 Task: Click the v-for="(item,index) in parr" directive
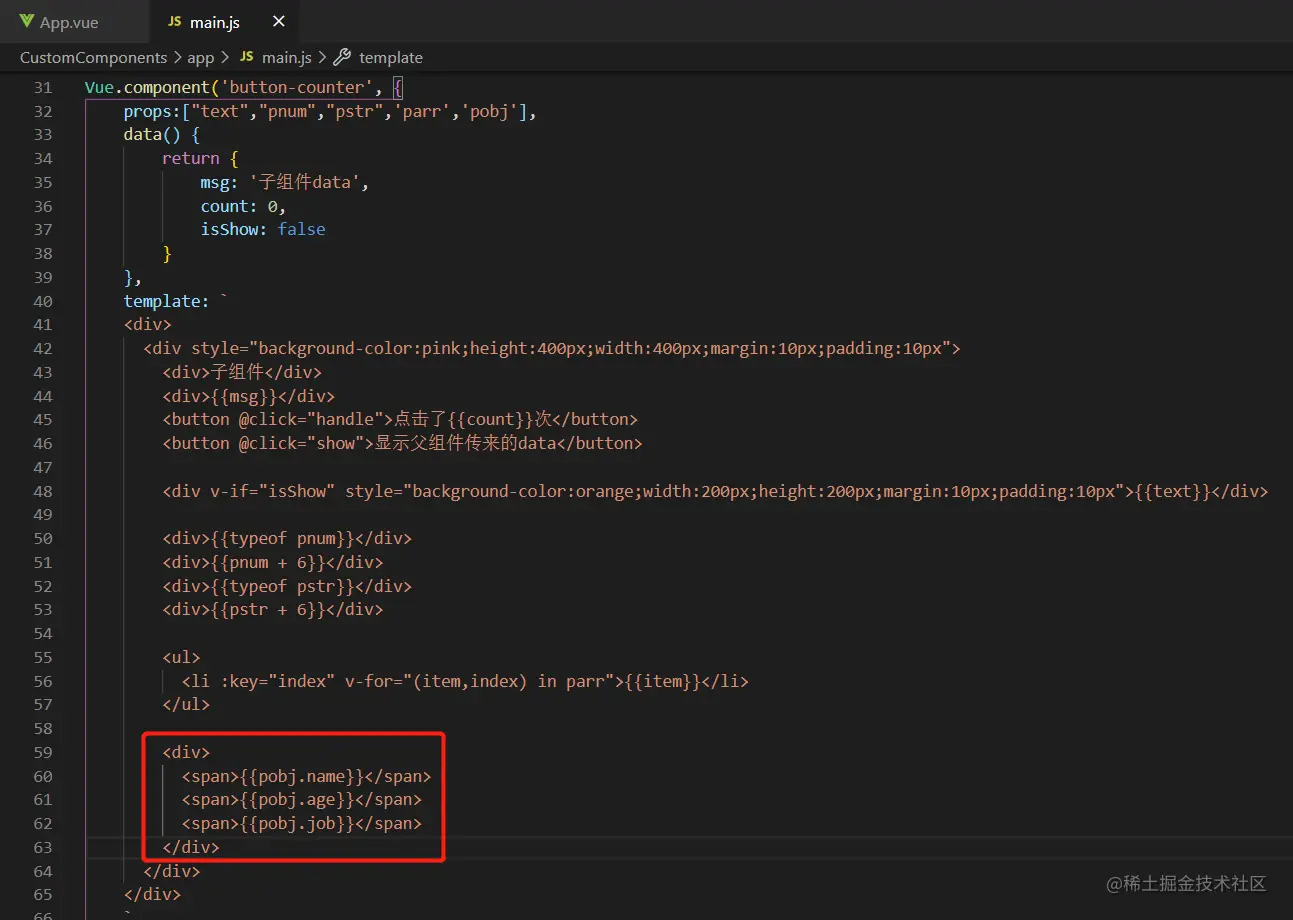pyautogui.click(x=479, y=681)
